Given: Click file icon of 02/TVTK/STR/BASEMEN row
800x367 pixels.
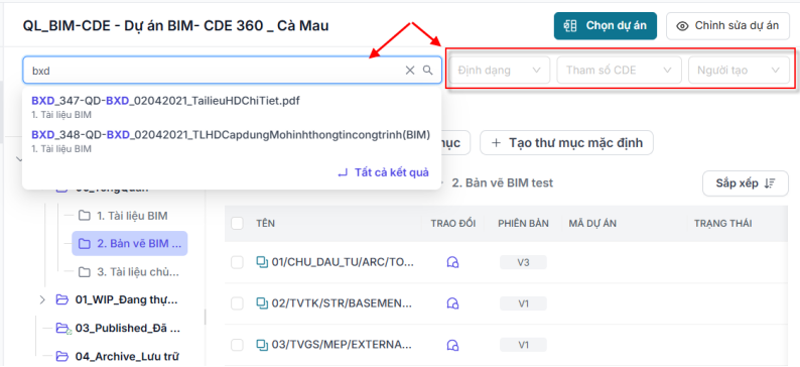Looking at the screenshot, I should [x=262, y=304].
